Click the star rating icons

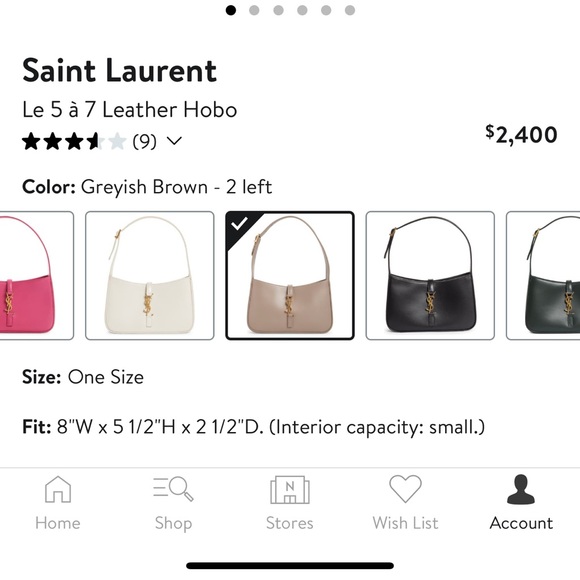[74, 141]
